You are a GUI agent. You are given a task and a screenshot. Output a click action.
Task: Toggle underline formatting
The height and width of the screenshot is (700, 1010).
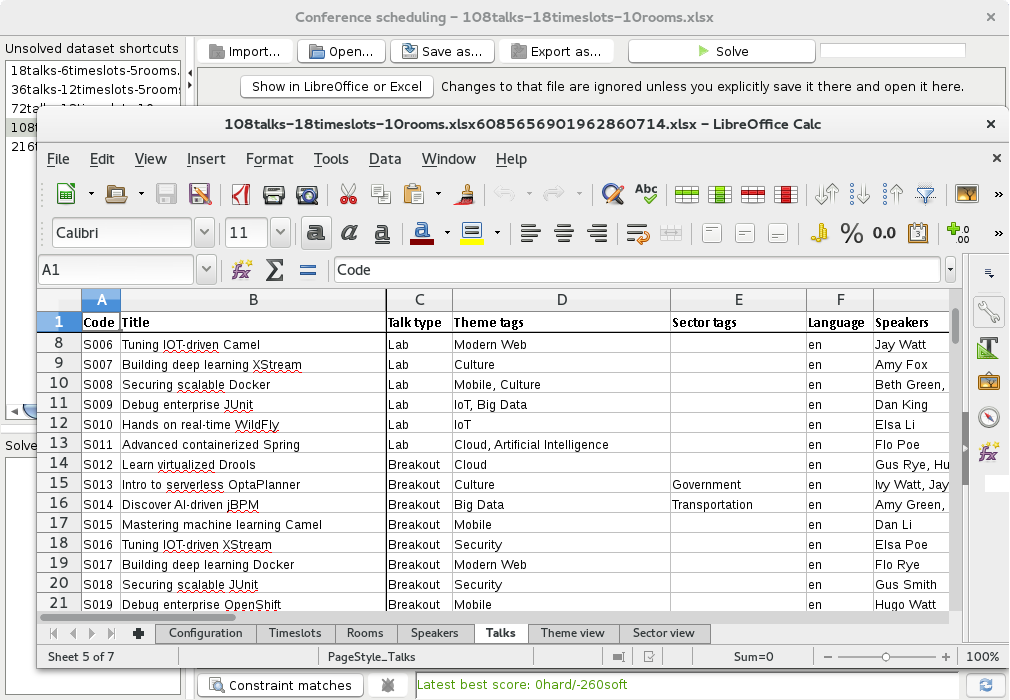382,232
